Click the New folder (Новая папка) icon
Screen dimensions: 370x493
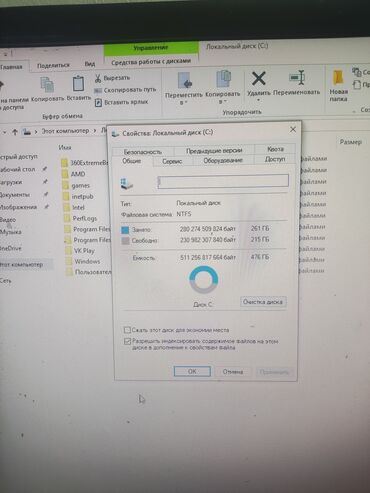tap(338, 78)
